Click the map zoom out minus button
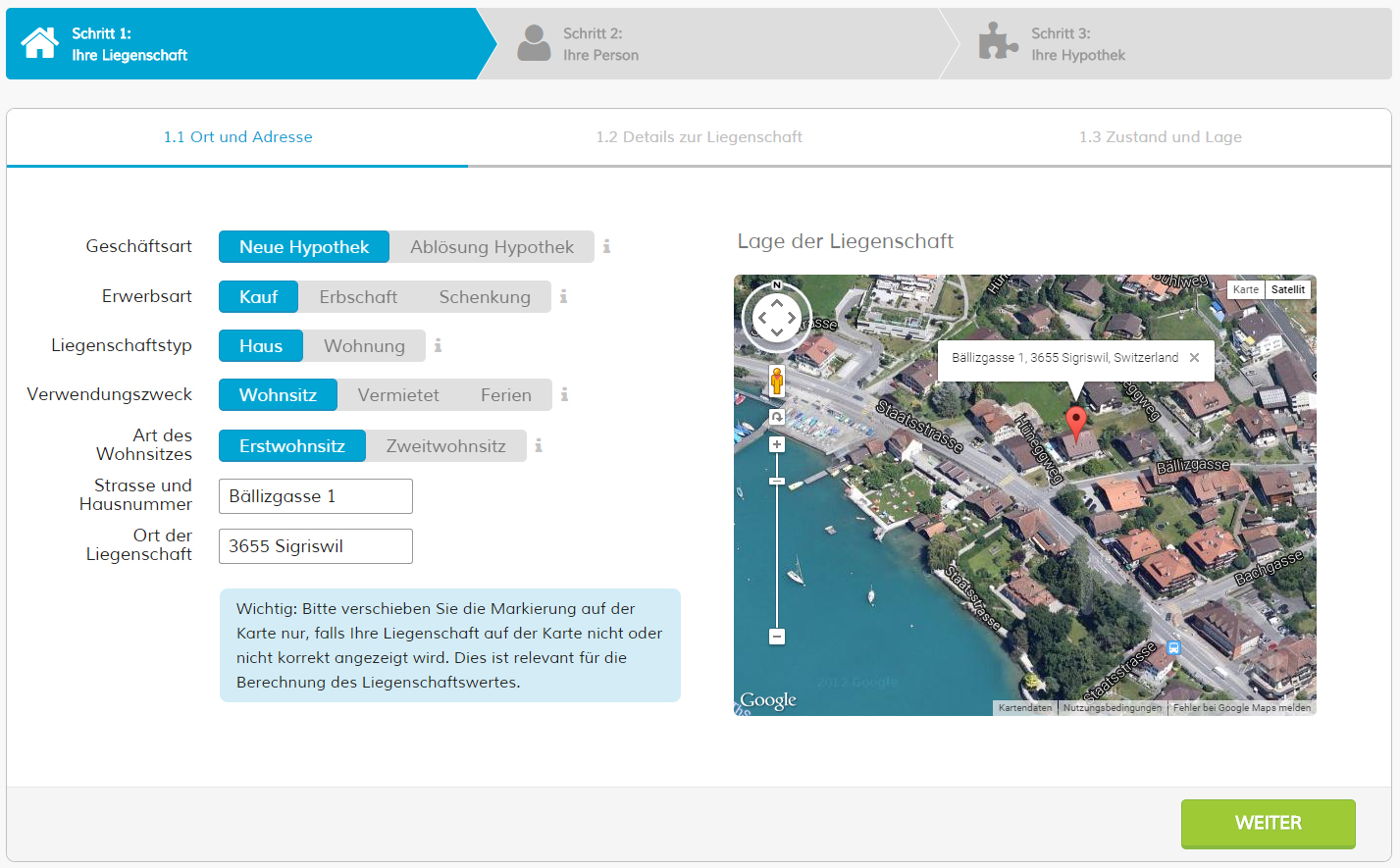The image size is (1400, 868). 777,637
